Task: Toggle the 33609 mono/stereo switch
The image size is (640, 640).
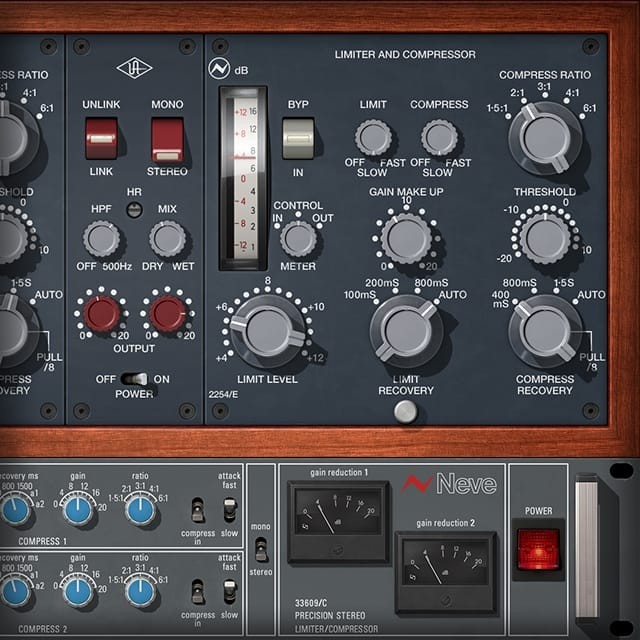Action: tap(262, 549)
